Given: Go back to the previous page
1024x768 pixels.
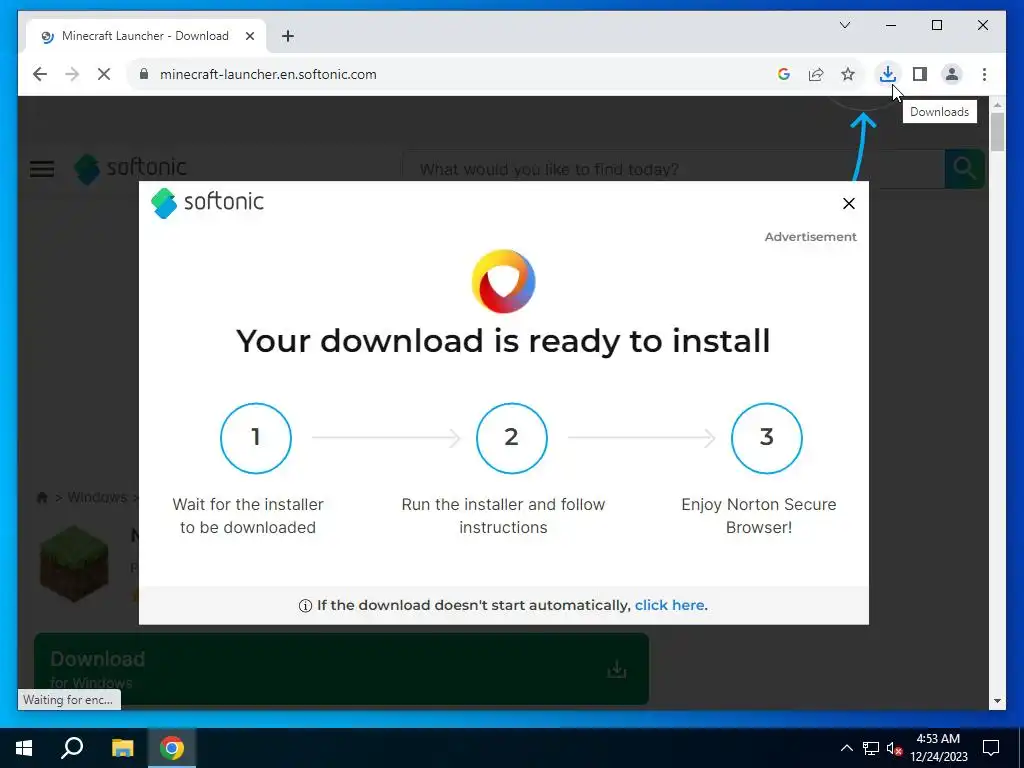Looking at the screenshot, I should tap(40, 74).
